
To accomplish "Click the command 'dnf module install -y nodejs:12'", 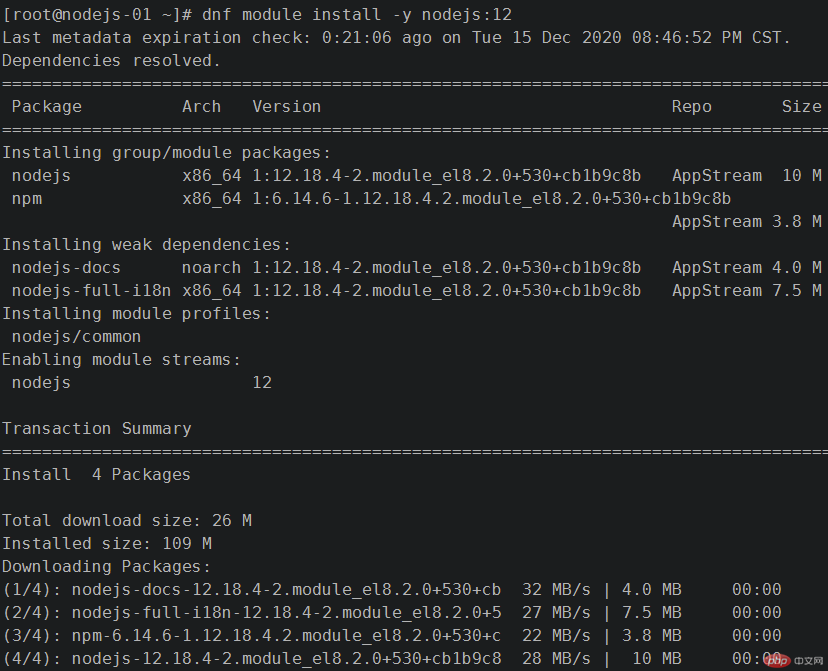I will (357, 14).
